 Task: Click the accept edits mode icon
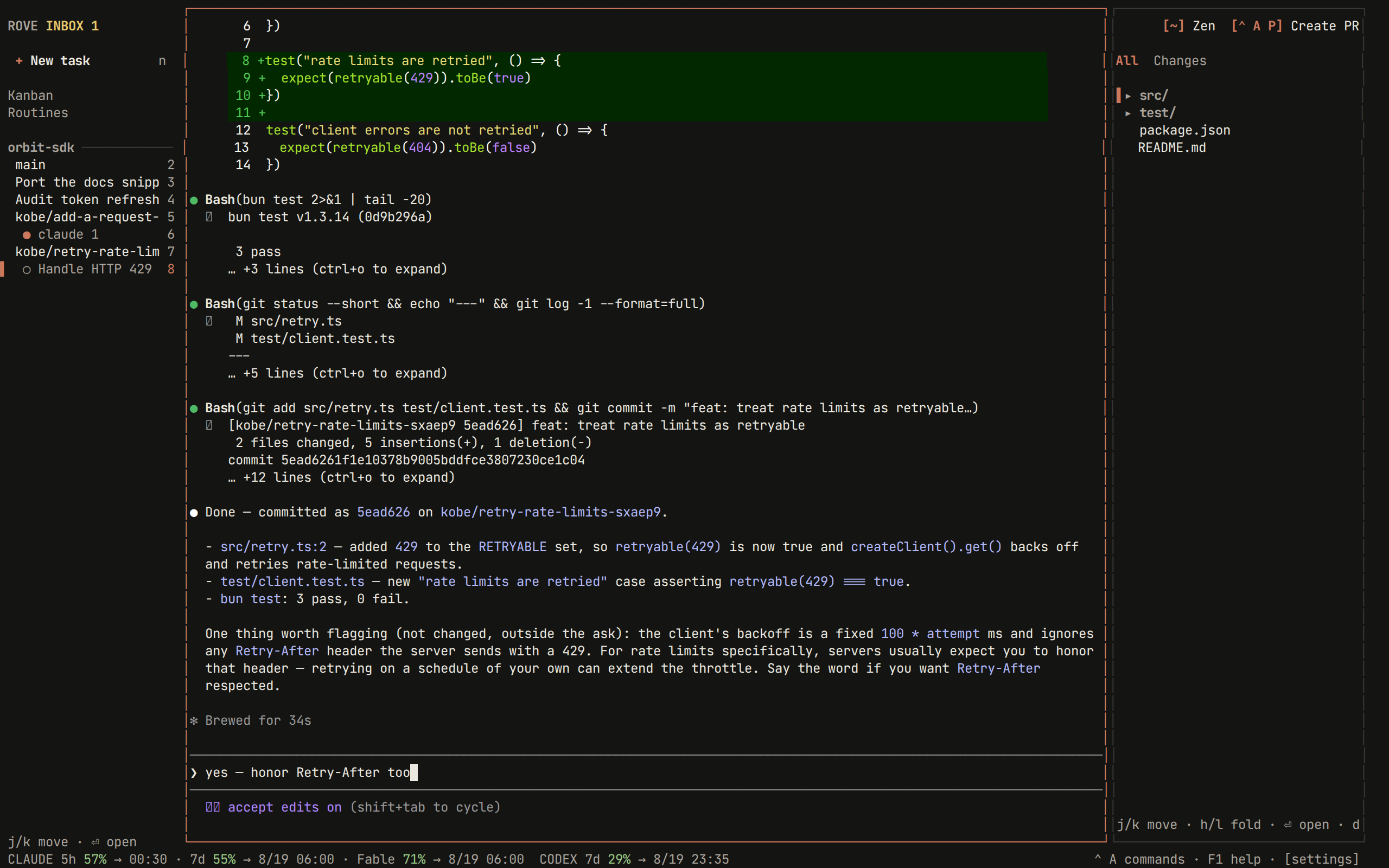[x=212, y=807]
